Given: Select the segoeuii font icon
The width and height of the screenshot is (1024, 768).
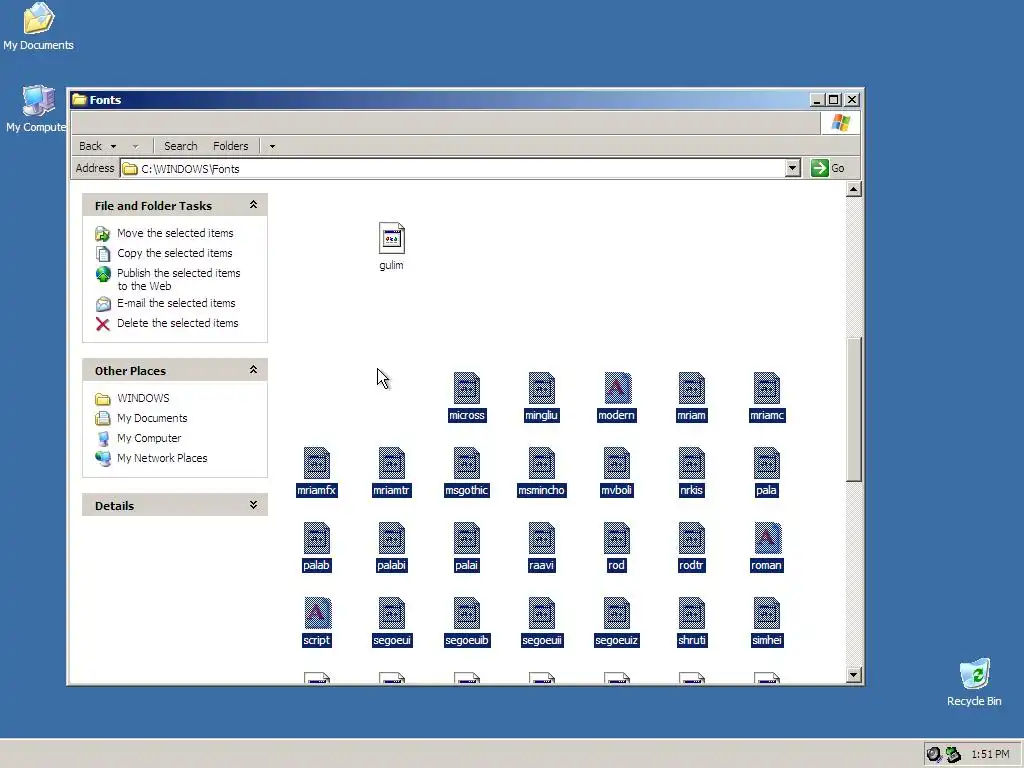Looking at the screenshot, I should tap(541, 613).
